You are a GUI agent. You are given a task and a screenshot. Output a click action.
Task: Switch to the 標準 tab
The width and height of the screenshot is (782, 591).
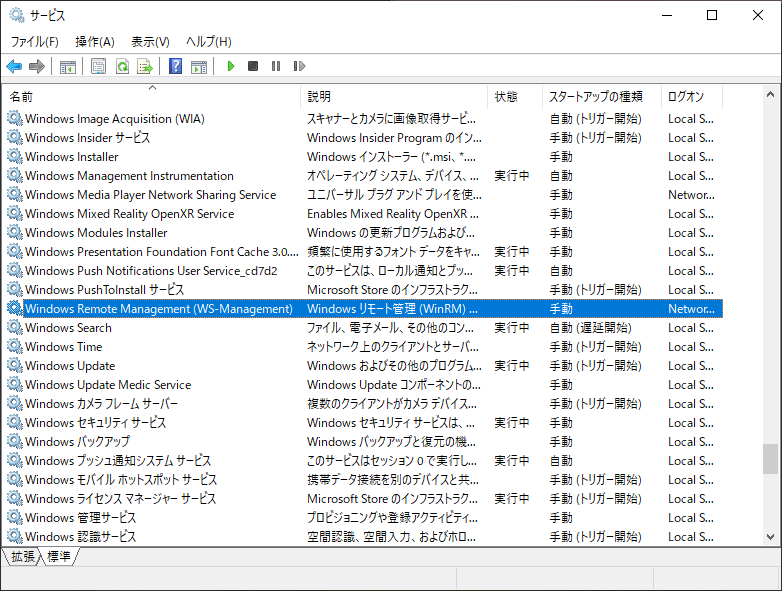coord(59,556)
